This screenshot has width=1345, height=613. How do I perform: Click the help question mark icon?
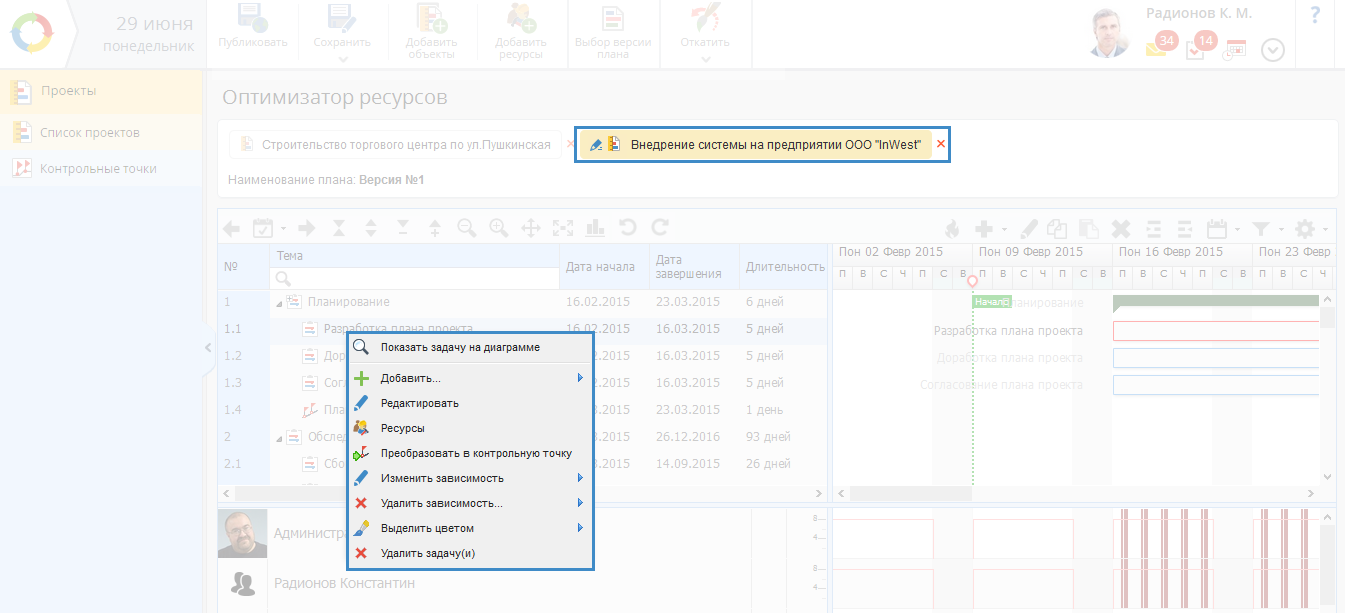(x=1314, y=14)
